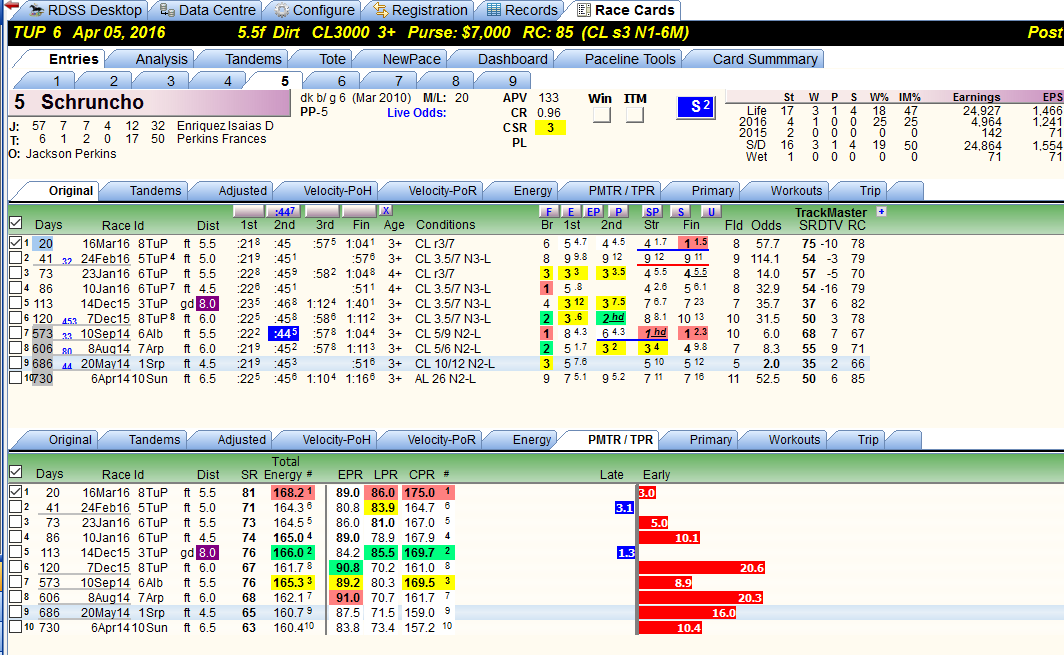The height and width of the screenshot is (655, 1064).
Task: Tick the ITM checkbox
Action: coord(634,115)
